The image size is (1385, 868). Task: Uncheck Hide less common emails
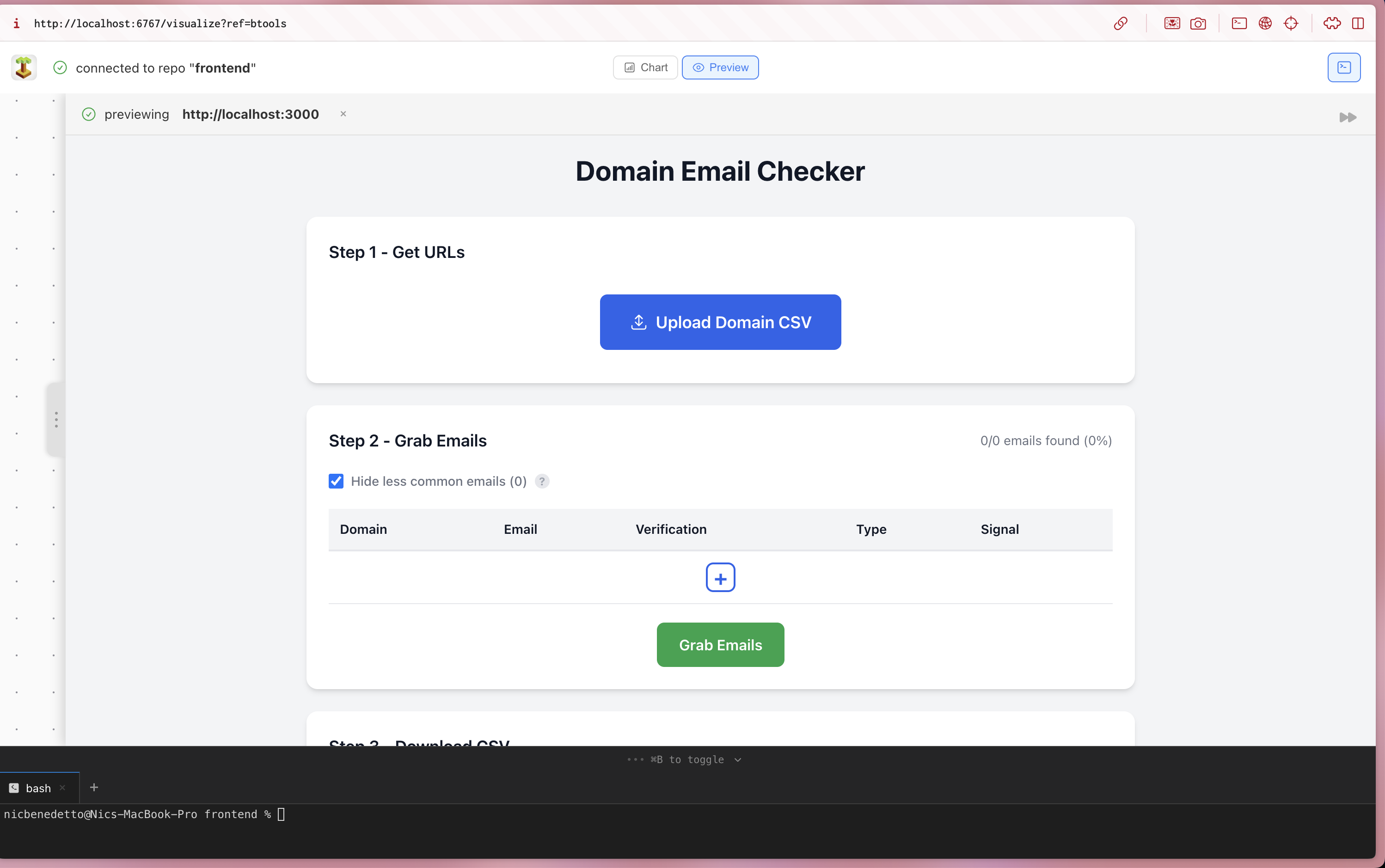click(x=336, y=481)
